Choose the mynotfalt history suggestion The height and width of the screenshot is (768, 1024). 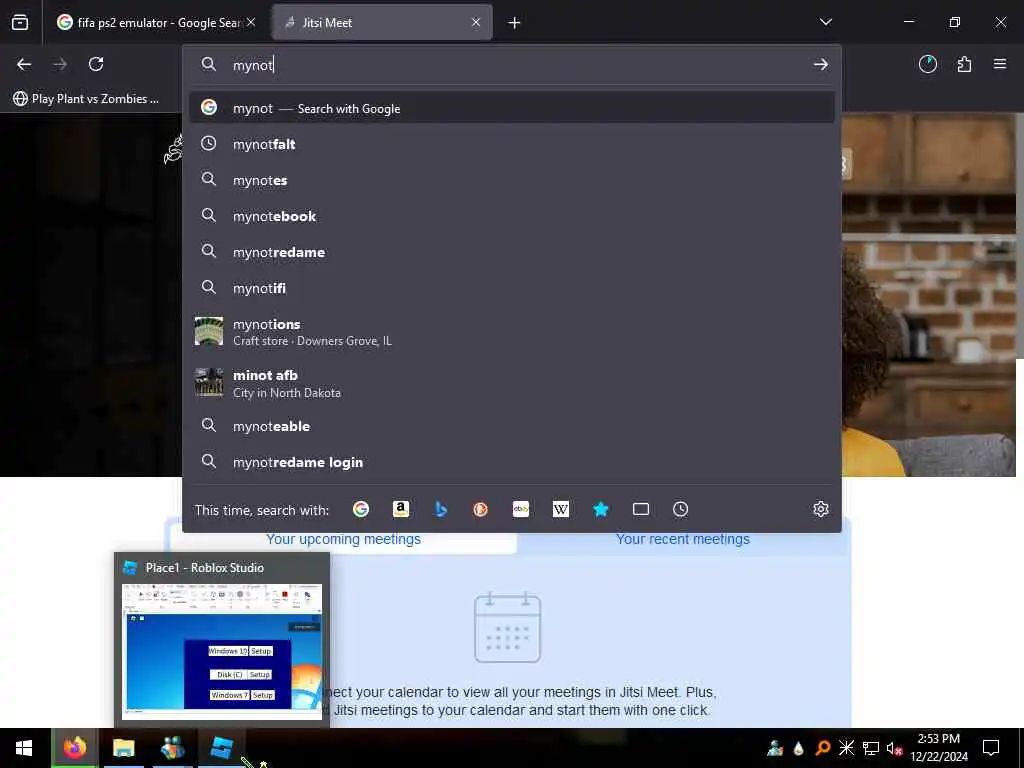pyautogui.click(x=512, y=144)
